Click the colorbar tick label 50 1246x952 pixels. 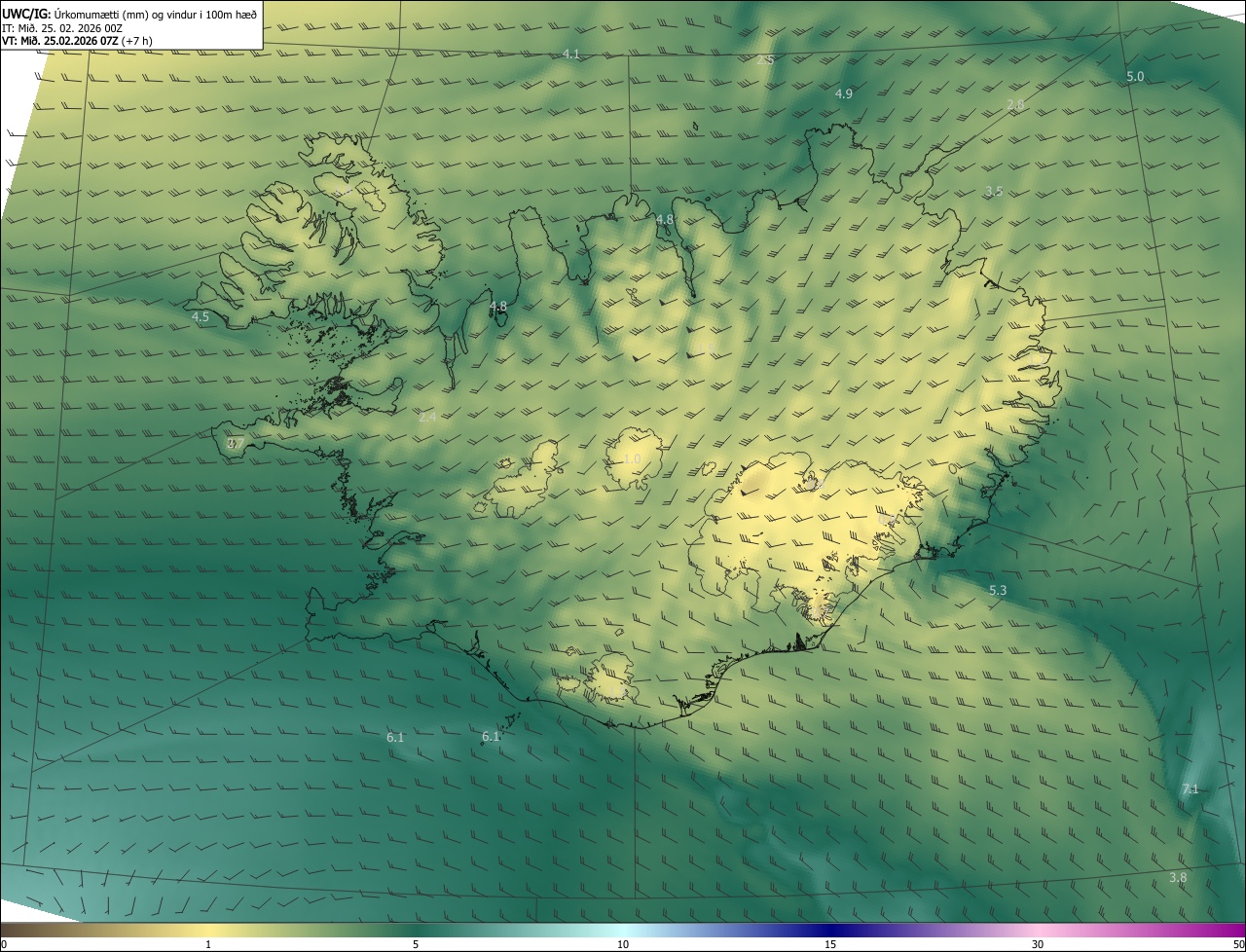[1238, 944]
